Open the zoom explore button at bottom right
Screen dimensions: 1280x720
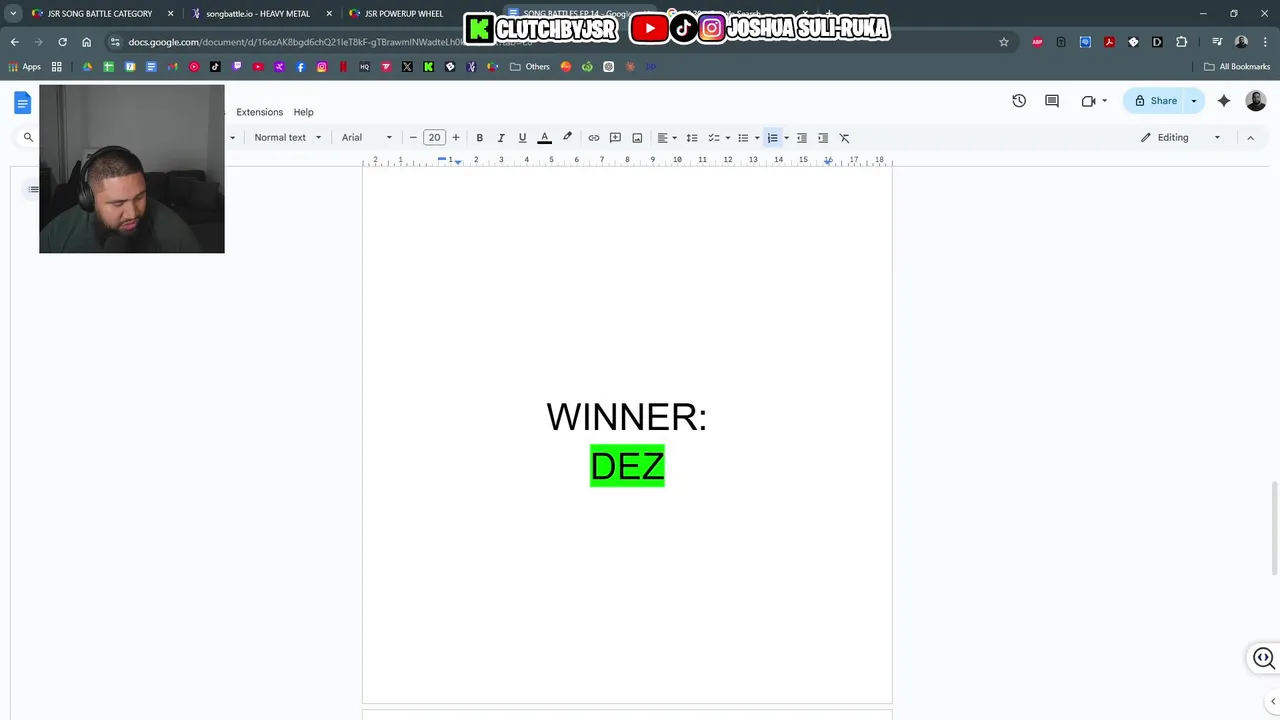pyautogui.click(x=1264, y=658)
